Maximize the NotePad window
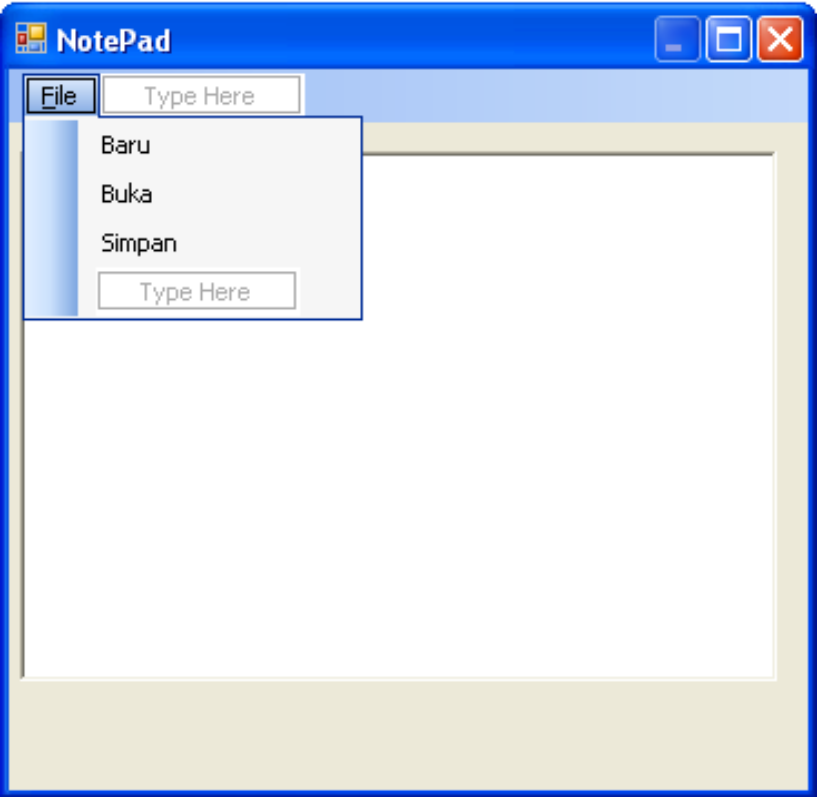 point(729,41)
